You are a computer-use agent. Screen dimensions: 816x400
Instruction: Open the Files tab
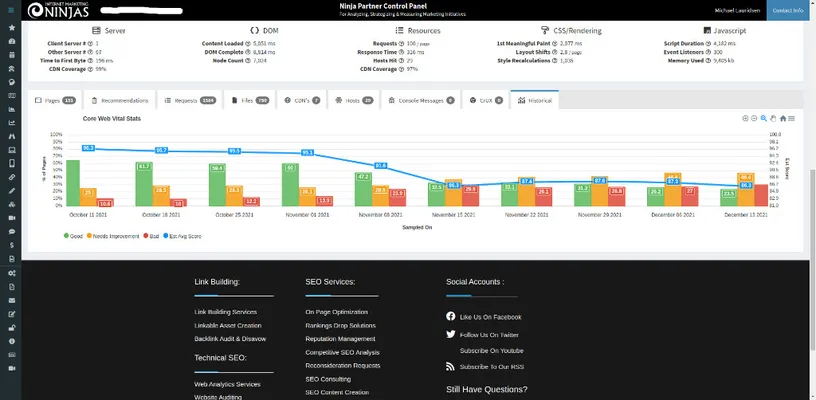click(248, 101)
